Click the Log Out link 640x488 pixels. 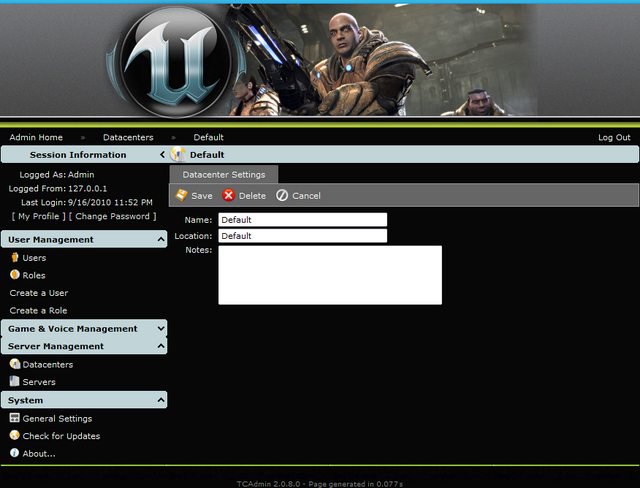(x=614, y=137)
